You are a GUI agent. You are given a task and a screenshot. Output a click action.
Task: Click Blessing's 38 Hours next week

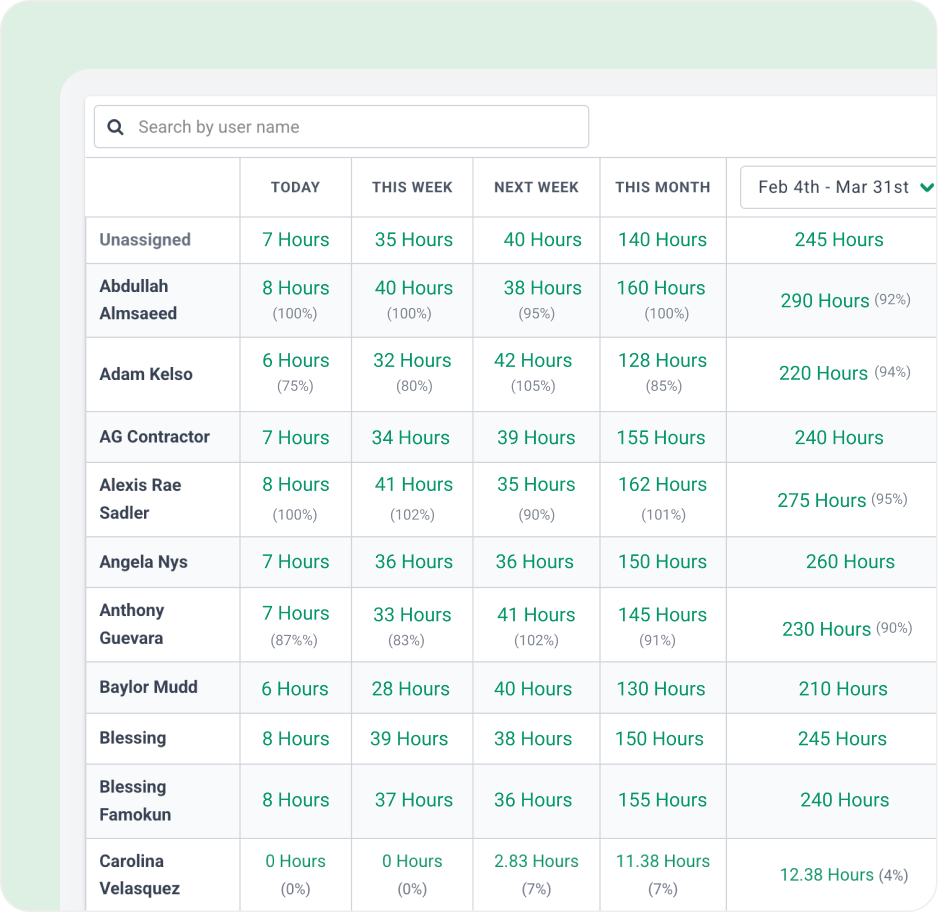pos(533,739)
